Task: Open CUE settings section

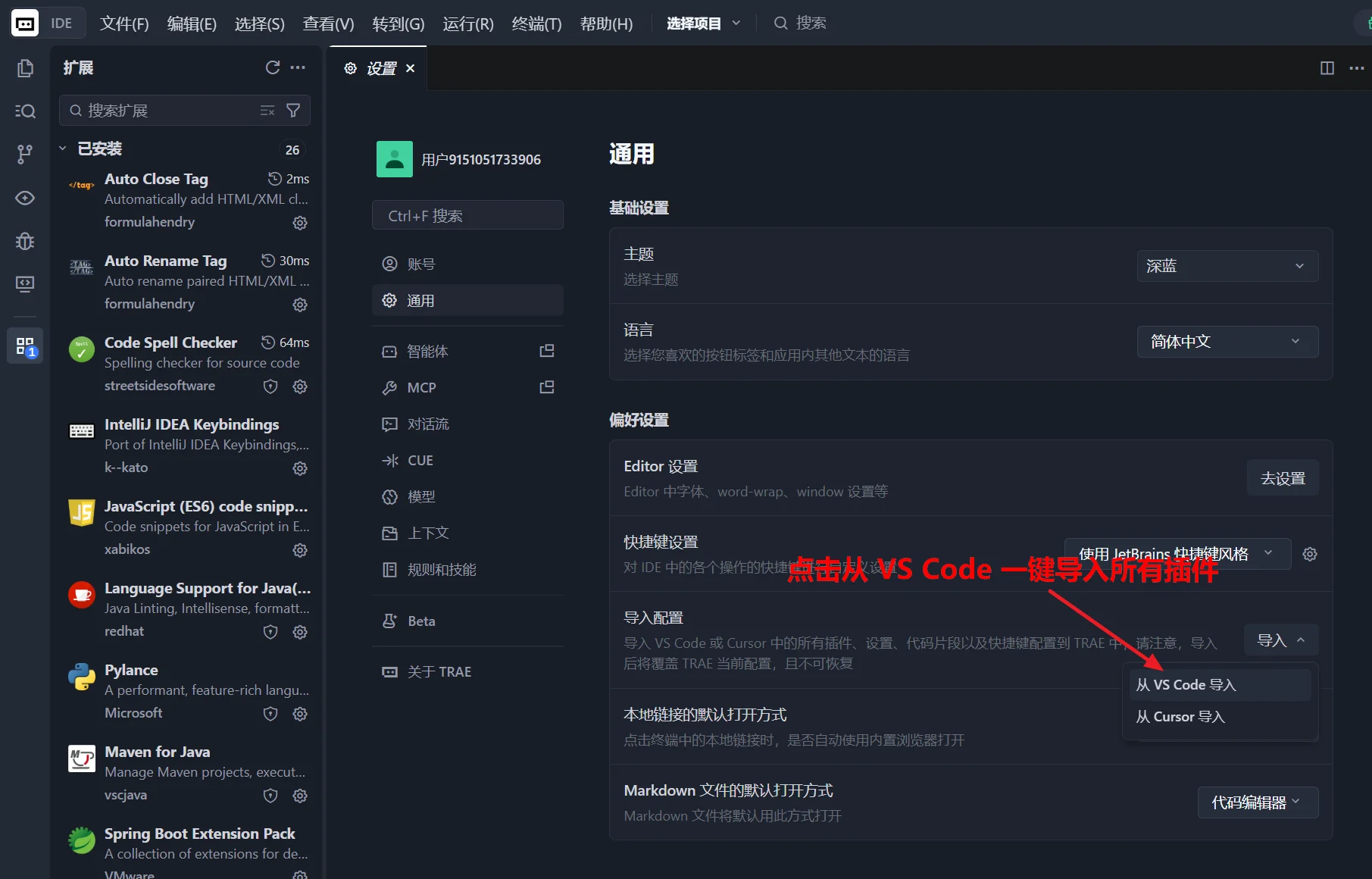Action: (467, 460)
